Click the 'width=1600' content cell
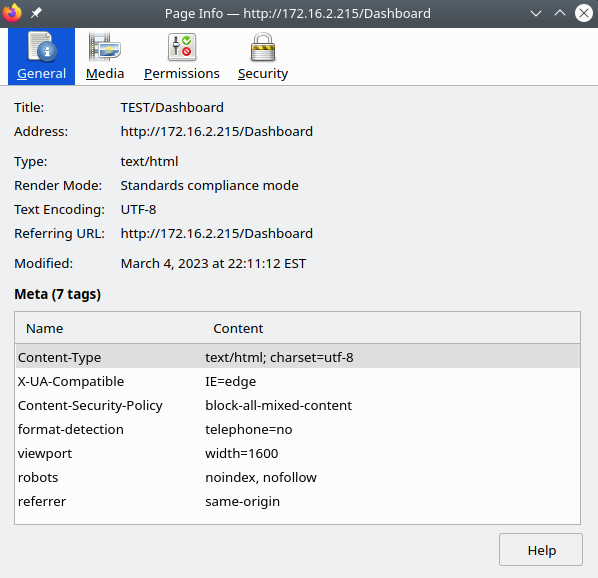 click(x=242, y=453)
